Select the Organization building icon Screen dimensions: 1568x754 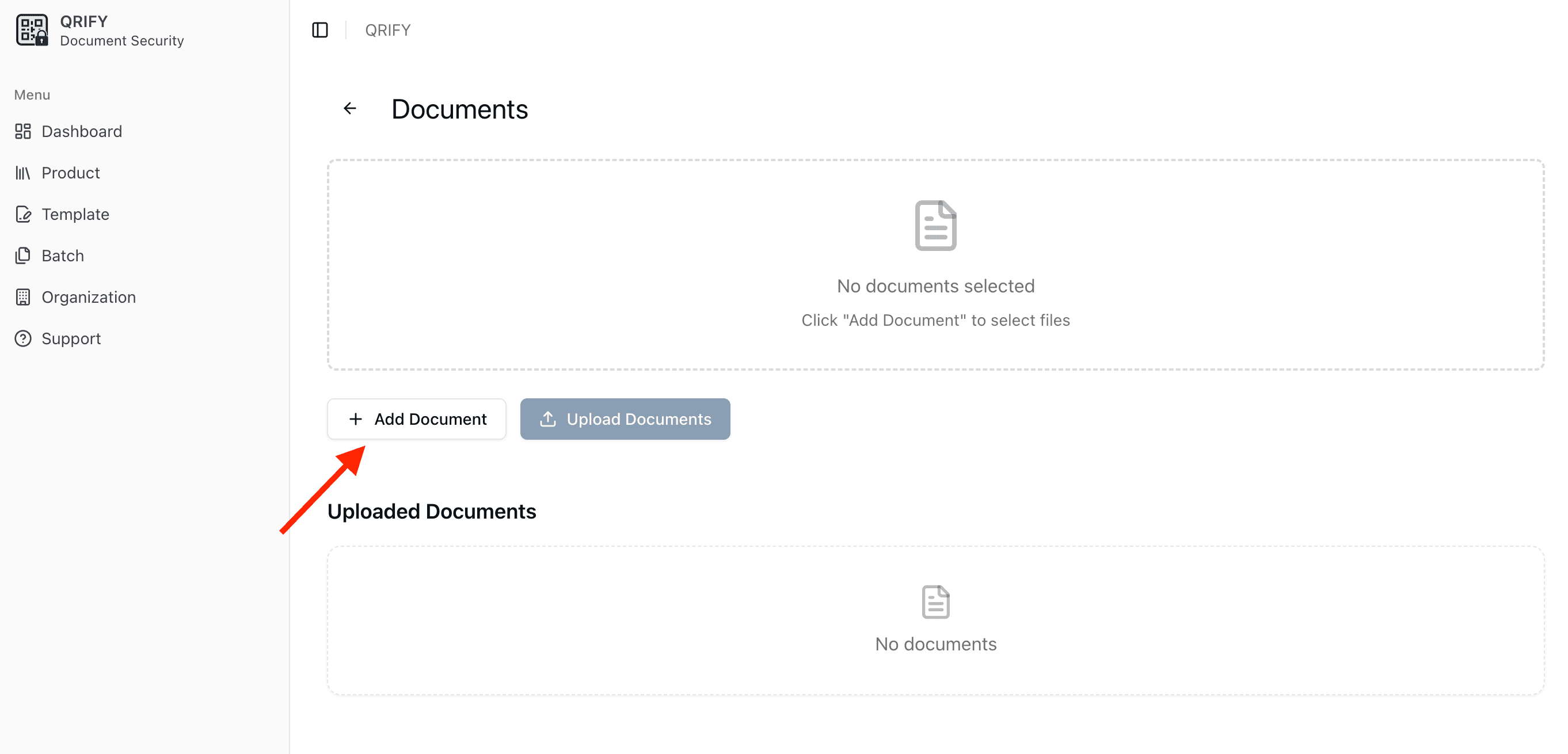(23, 297)
